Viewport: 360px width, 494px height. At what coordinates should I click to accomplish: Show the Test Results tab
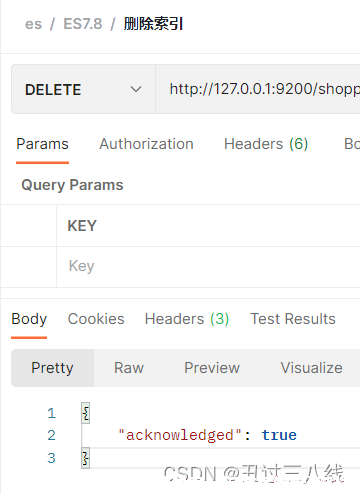[x=293, y=319]
